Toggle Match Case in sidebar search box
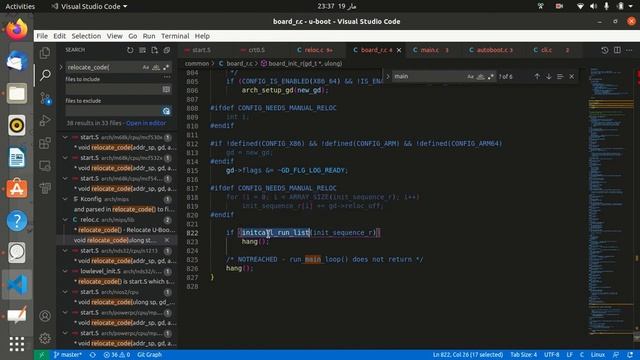Viewport: 640px width, 360px height. coord(146,67)
